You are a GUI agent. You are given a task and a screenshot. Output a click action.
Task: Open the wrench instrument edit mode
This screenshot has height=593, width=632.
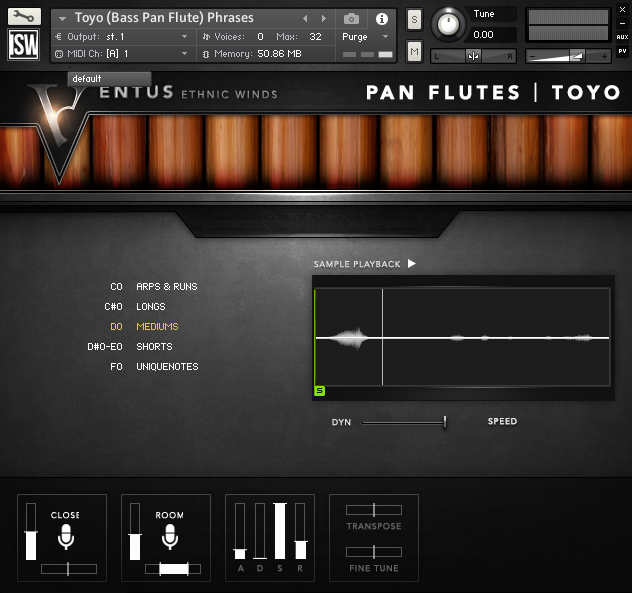coord(24,17)
